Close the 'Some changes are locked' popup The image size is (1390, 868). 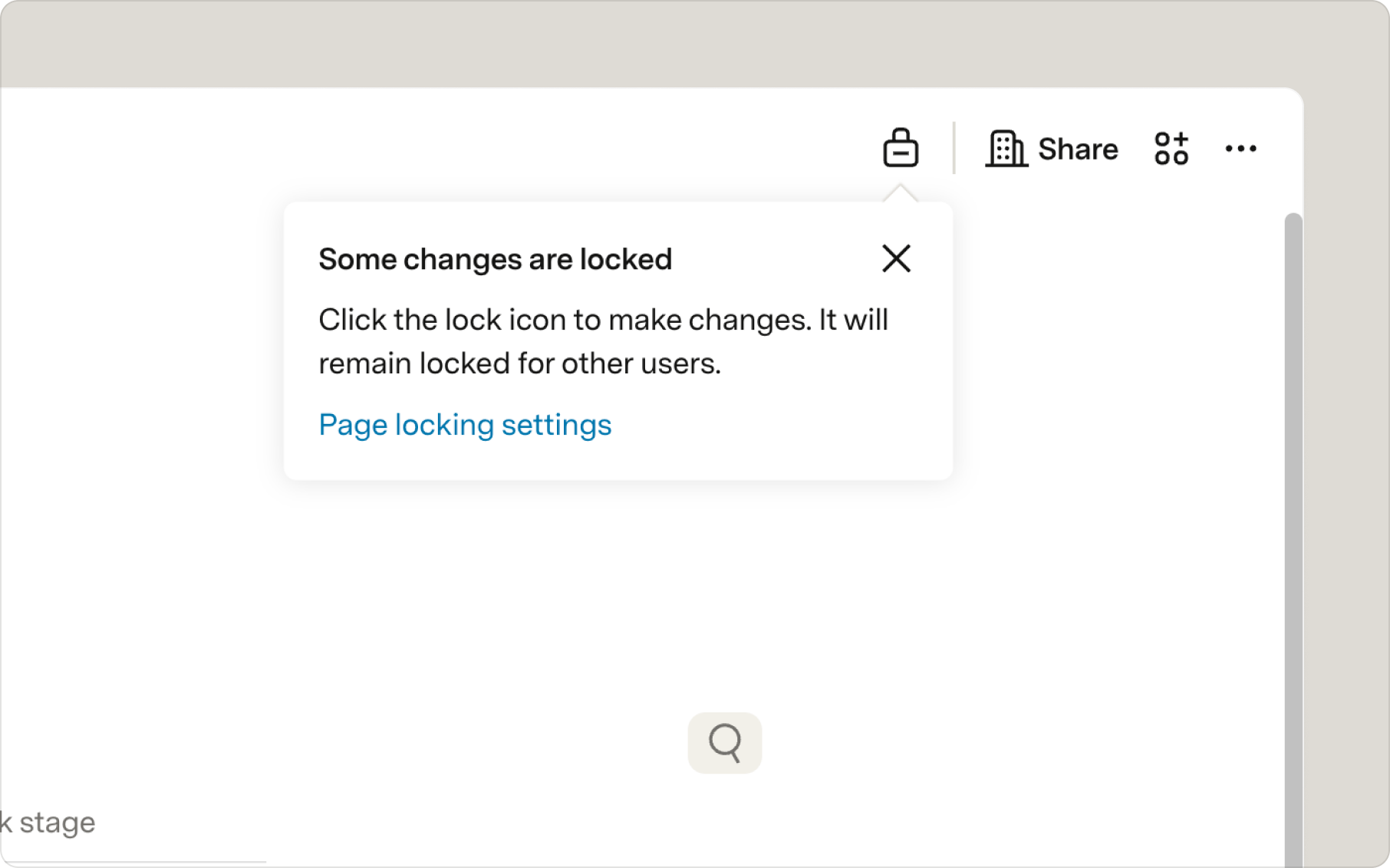click(896, 258)
